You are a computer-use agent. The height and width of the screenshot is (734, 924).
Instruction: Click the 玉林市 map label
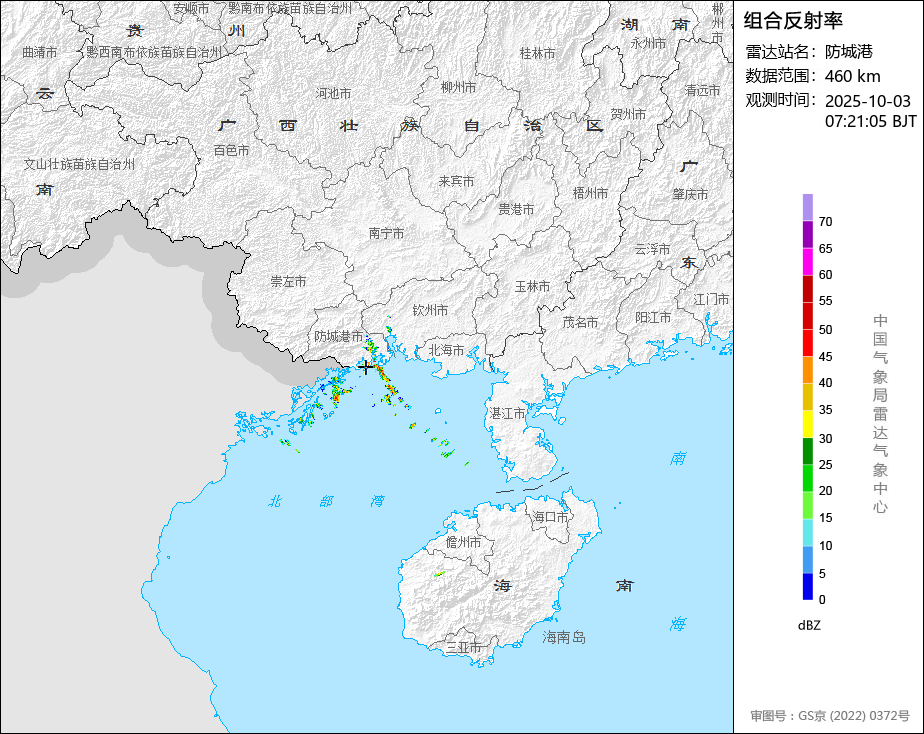pos(532,286)
